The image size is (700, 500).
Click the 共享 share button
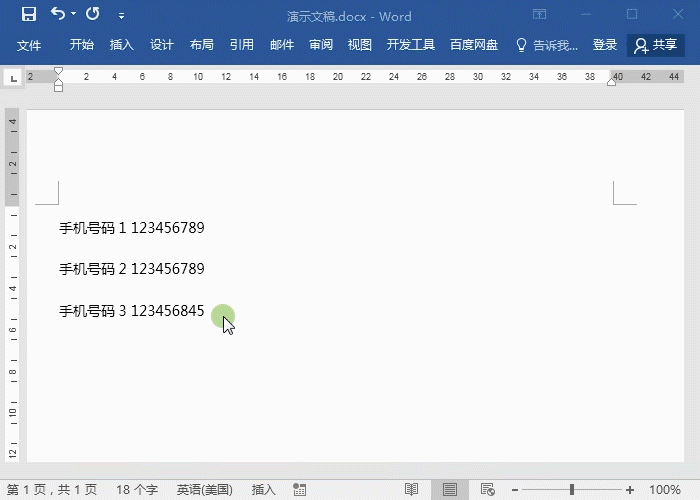tap(656, 45)
